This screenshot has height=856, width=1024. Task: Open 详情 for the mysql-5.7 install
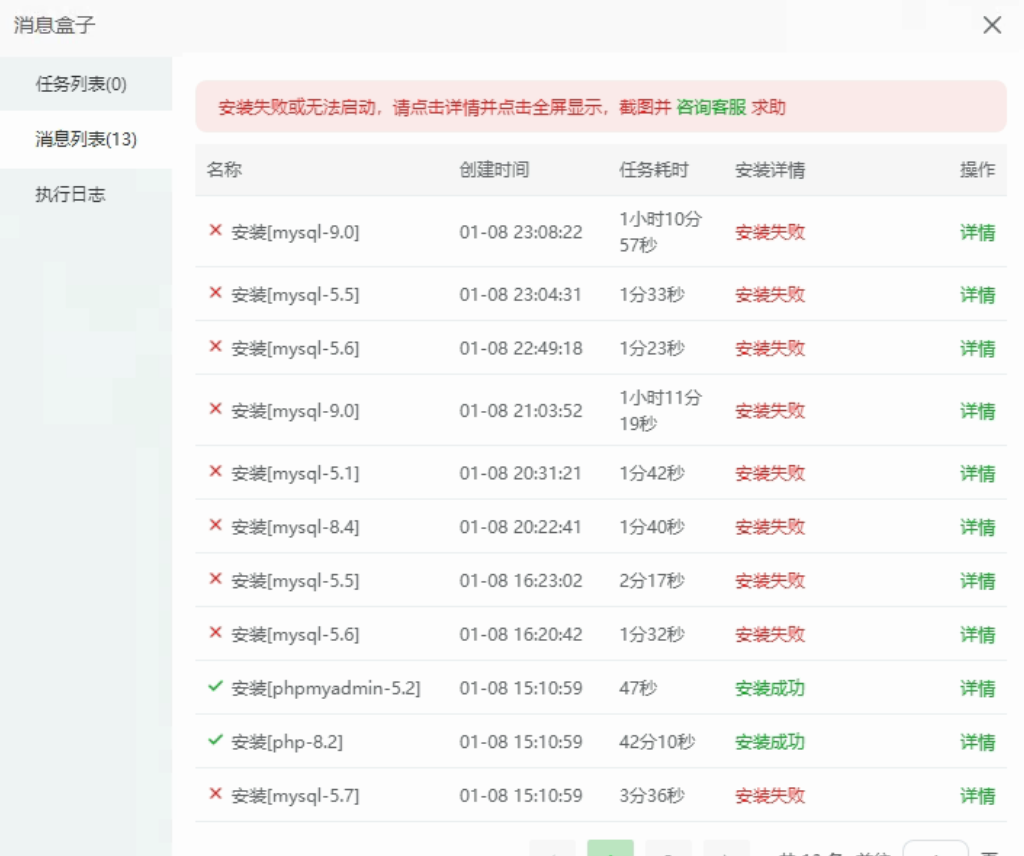(x=977, y=796)
